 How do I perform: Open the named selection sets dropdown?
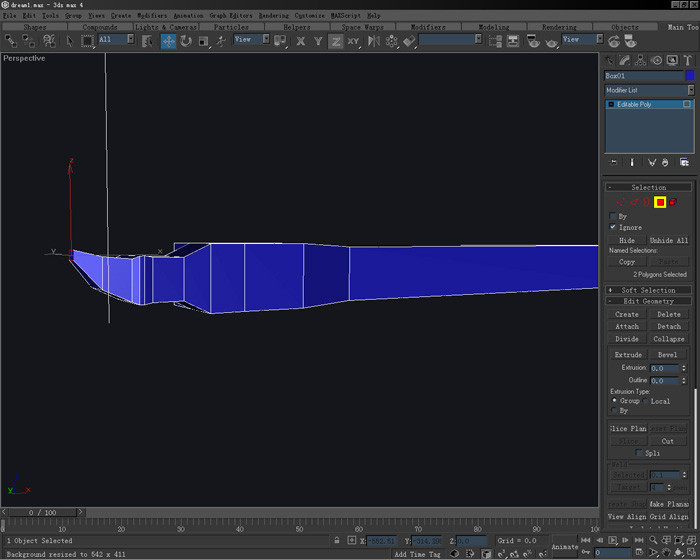(x=479, y=39)
